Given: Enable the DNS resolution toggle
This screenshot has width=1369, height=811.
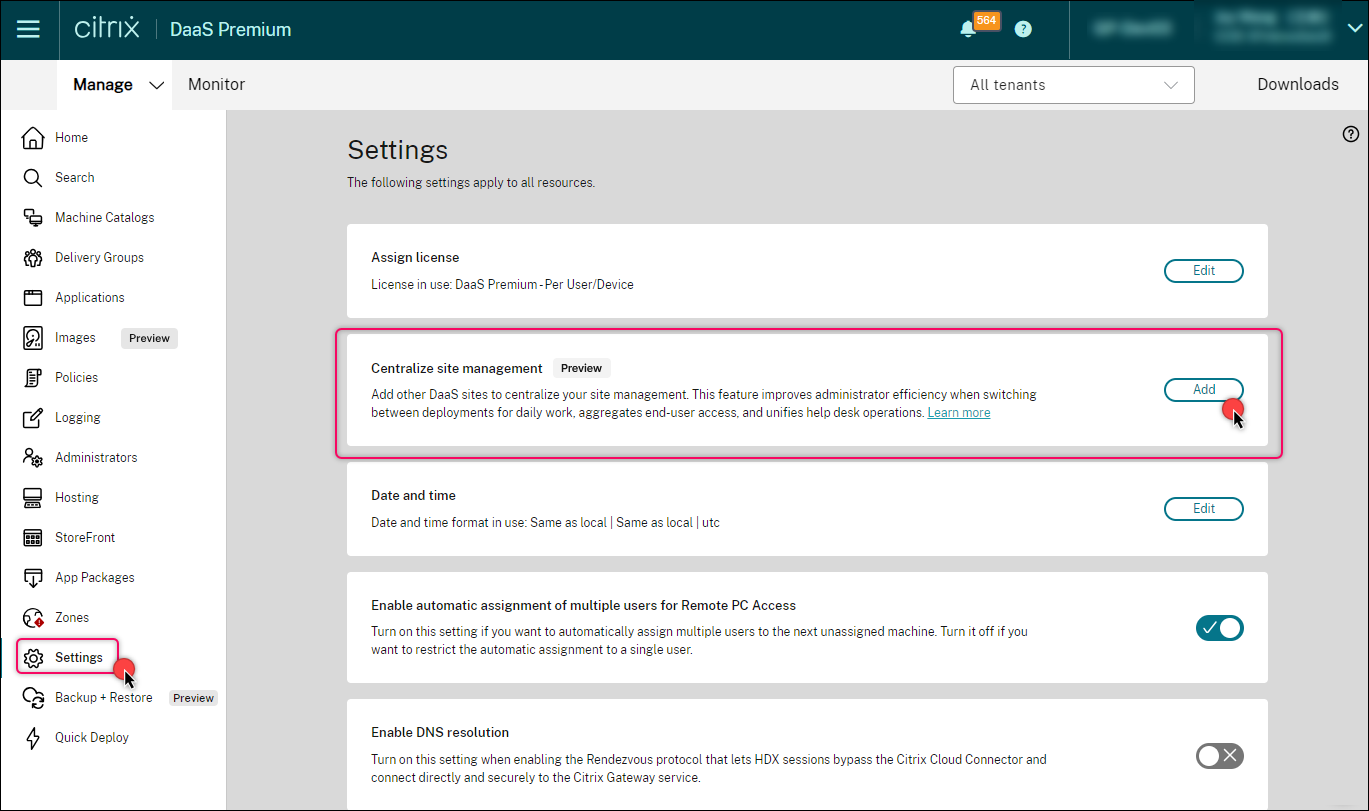Looking at the screenshot, I should click(1219, 755).
